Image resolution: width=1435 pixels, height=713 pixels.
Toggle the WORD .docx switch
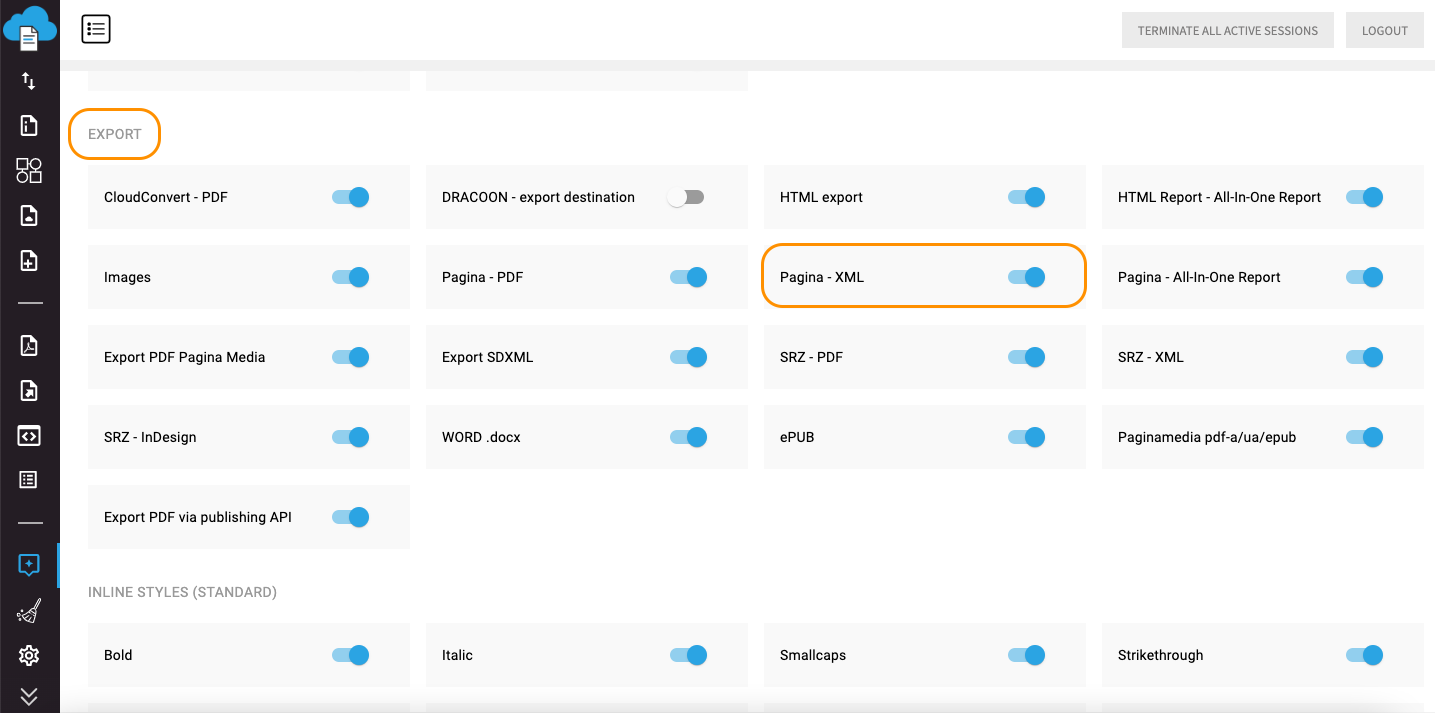(x=689, y=437)
